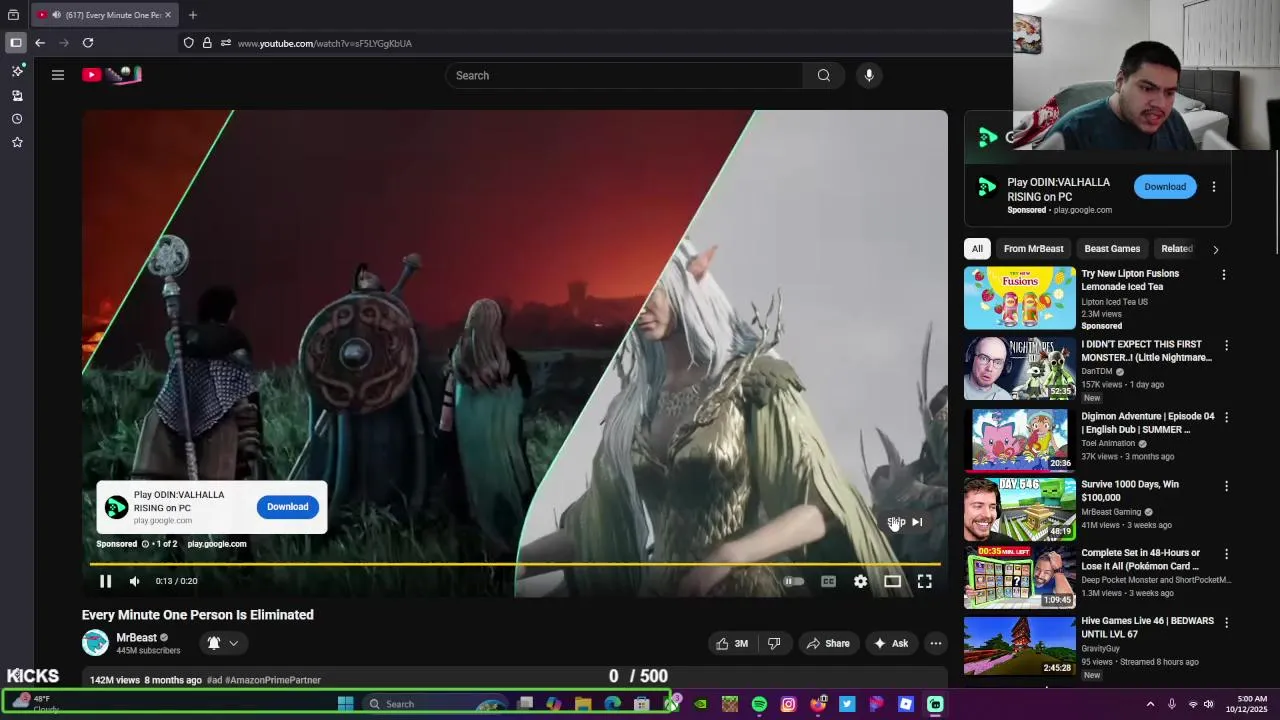The width and height of the screenshot is (1280, 720).
Task: Enter fullscreen video mode
Action: (x=925, y=581)
